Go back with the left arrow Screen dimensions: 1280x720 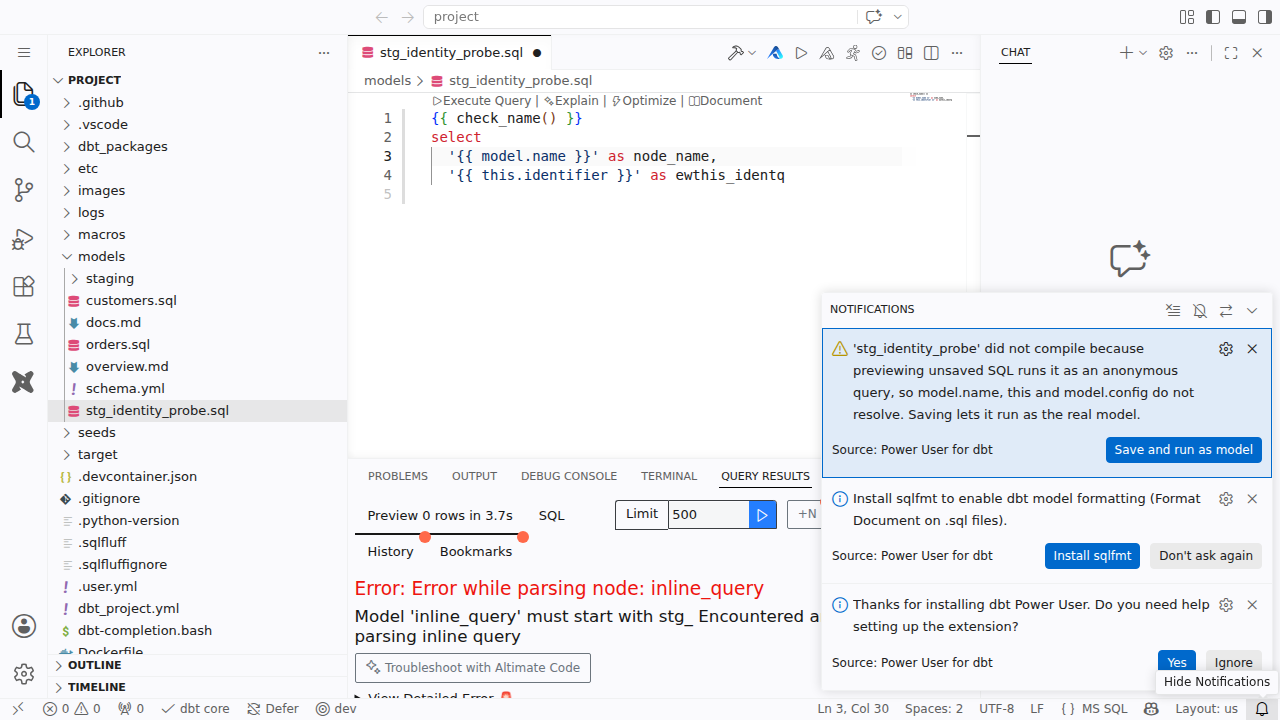(x=381, y=17)
